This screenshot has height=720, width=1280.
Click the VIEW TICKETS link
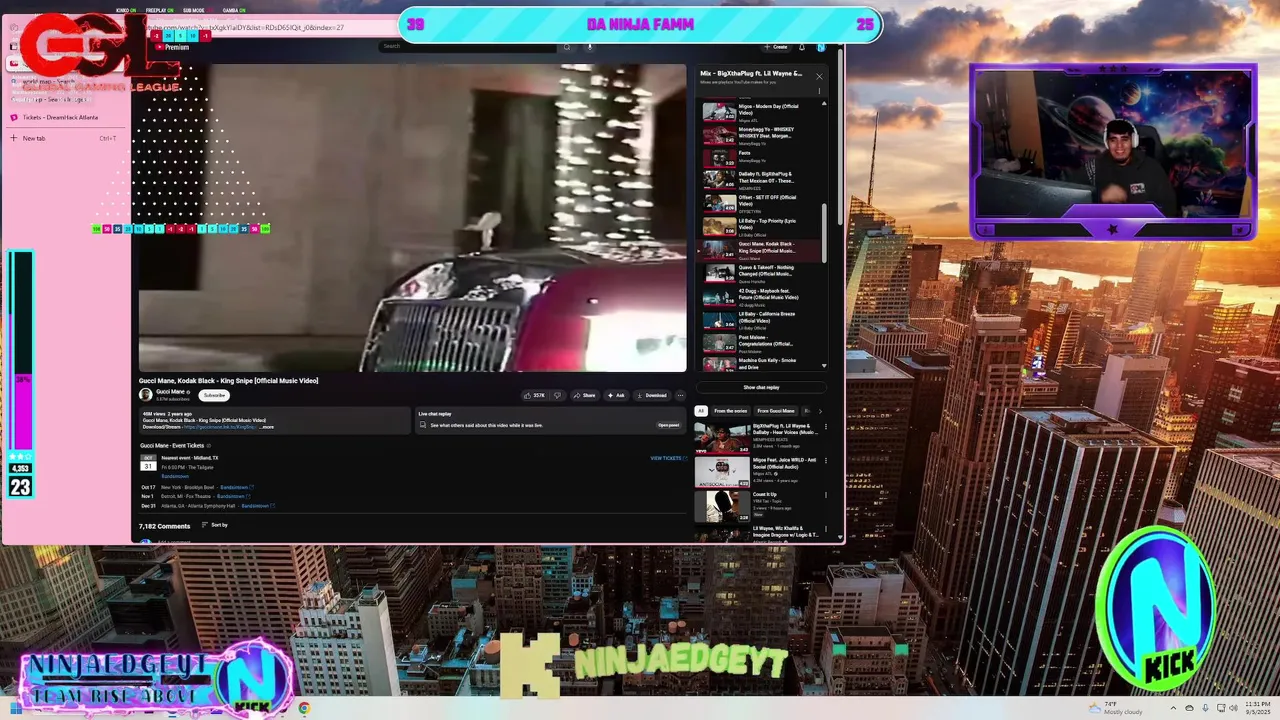668,458
